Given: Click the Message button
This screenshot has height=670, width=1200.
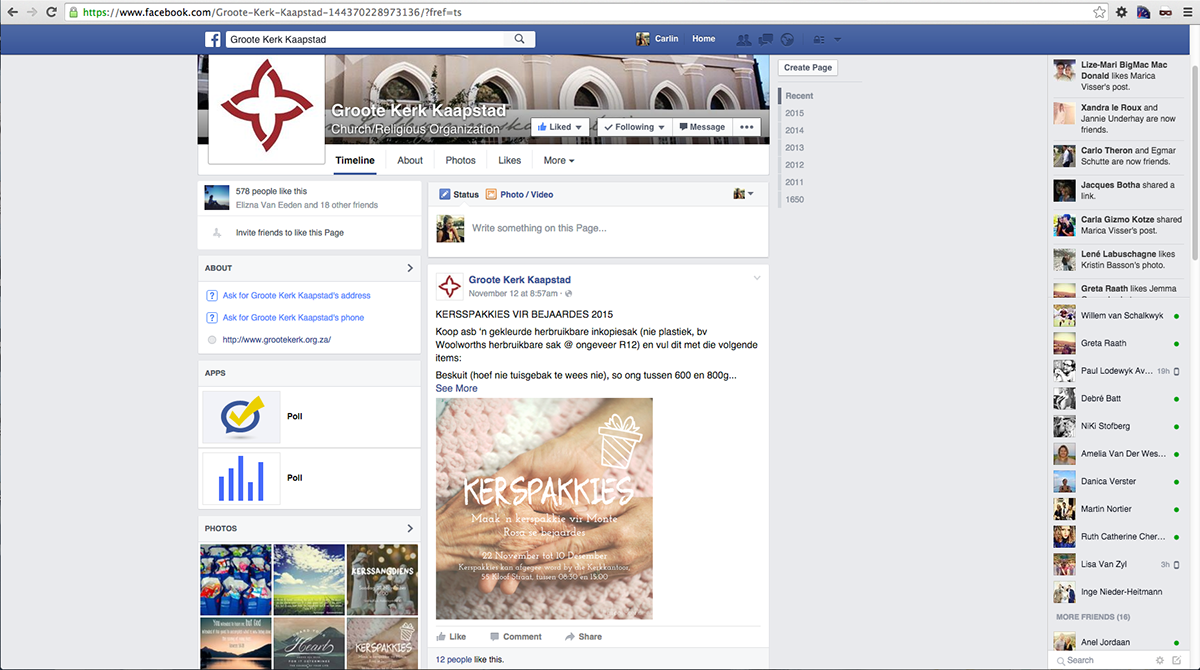Looking at the screenshot, I should click(x=701, y=127).
